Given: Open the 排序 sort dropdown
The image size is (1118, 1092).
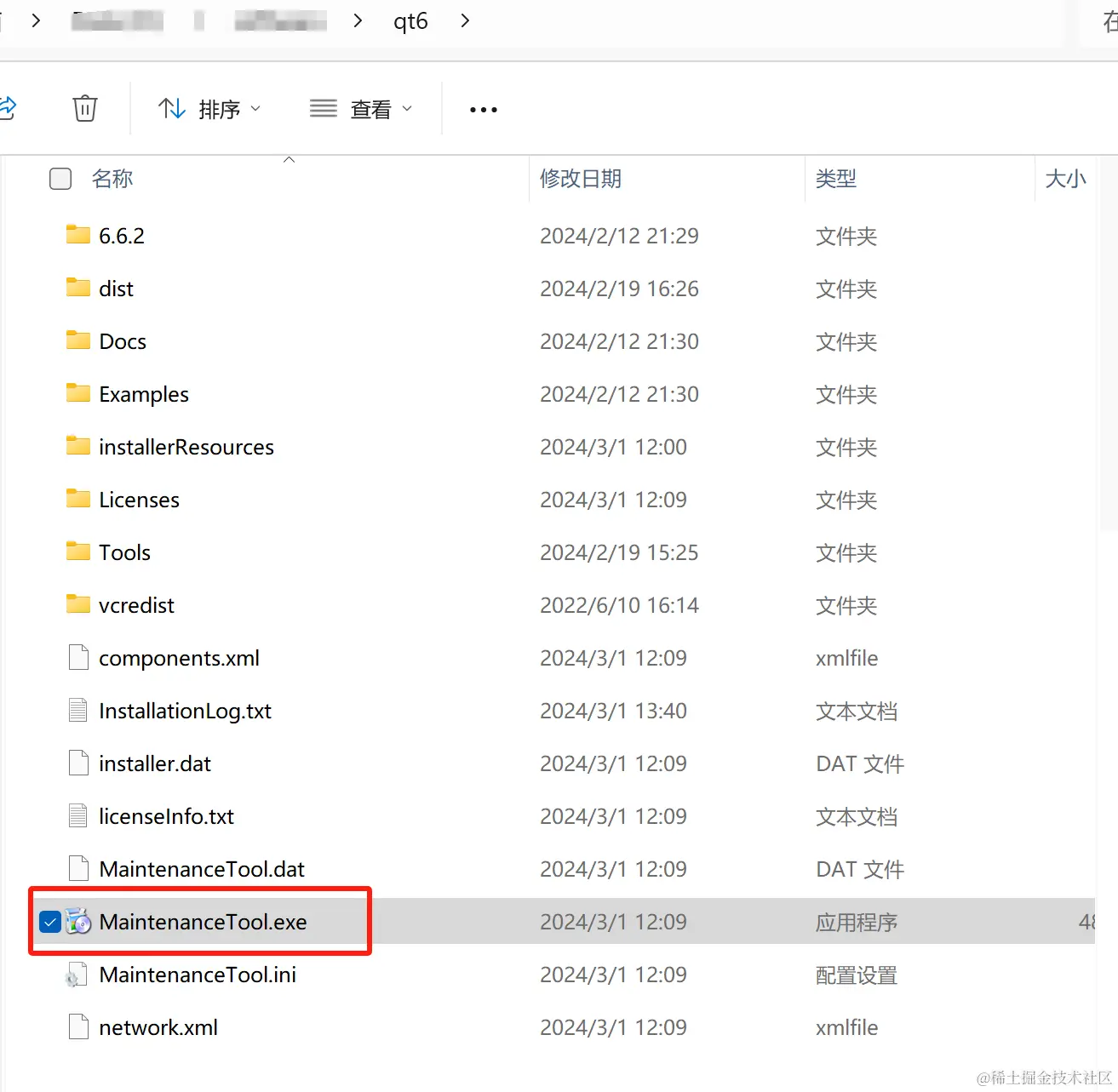Looking at the screenshot, I should pos(209,109).
